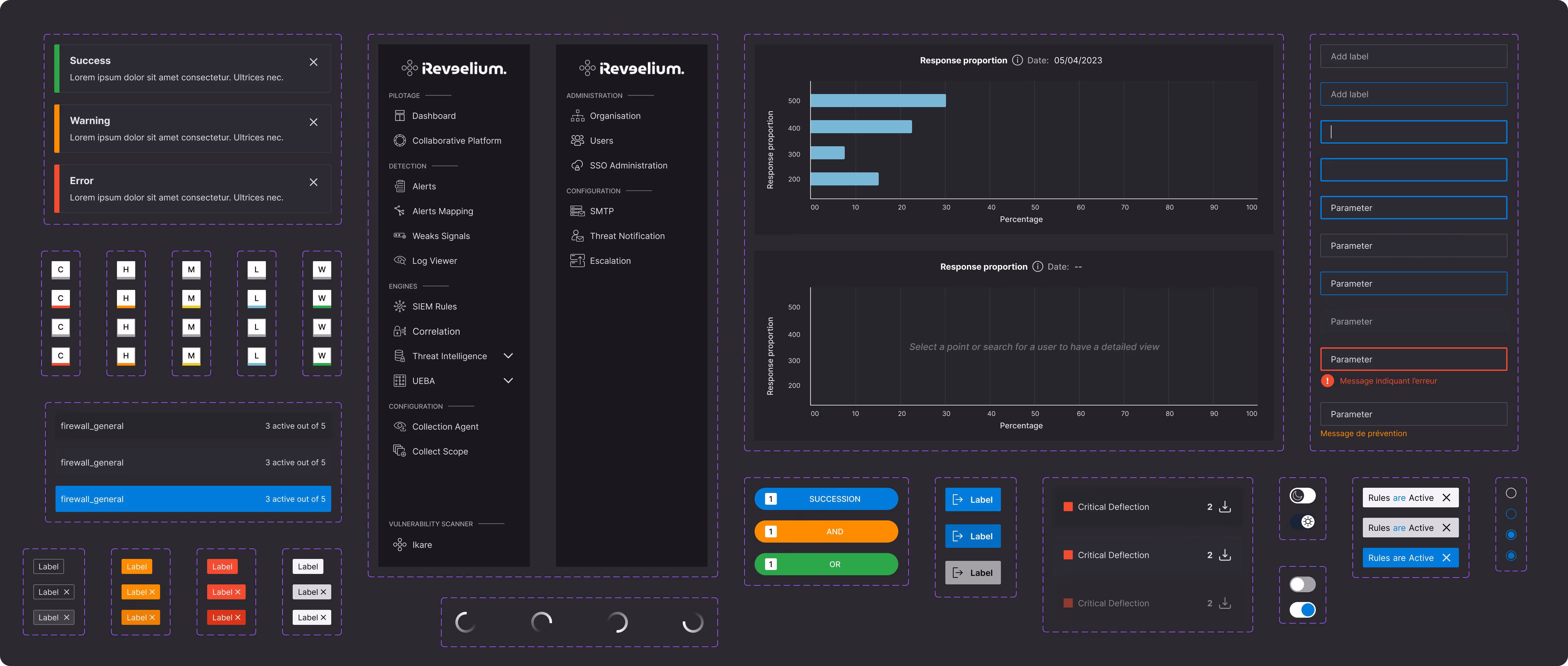The image size is (1568, 666).
Task: Click the Escalation icon
Action: pyautogui.click(x=577, y=260)
